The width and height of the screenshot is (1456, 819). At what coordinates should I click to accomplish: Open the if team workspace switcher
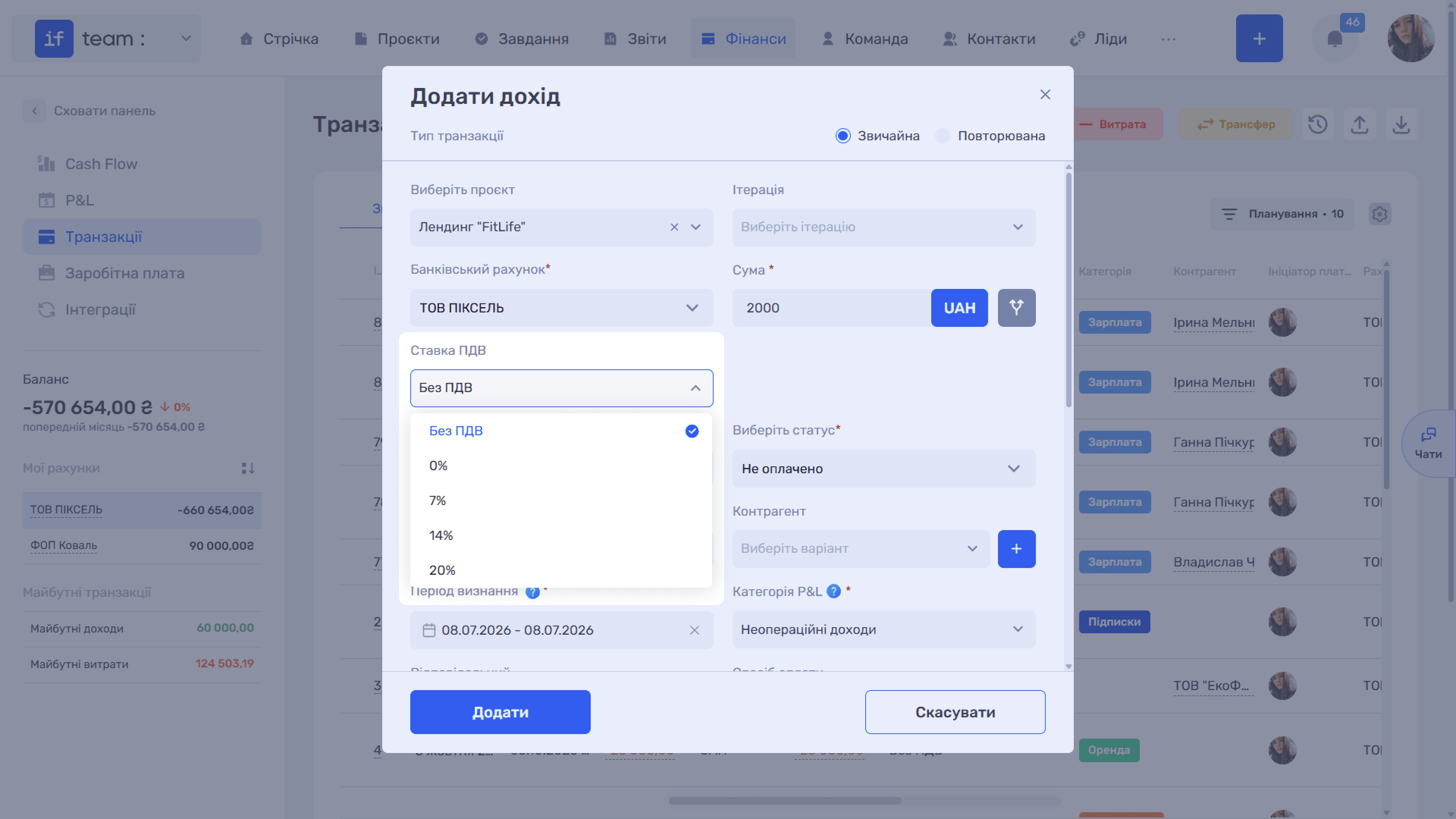pyautogui.click(x=106, y=38)
